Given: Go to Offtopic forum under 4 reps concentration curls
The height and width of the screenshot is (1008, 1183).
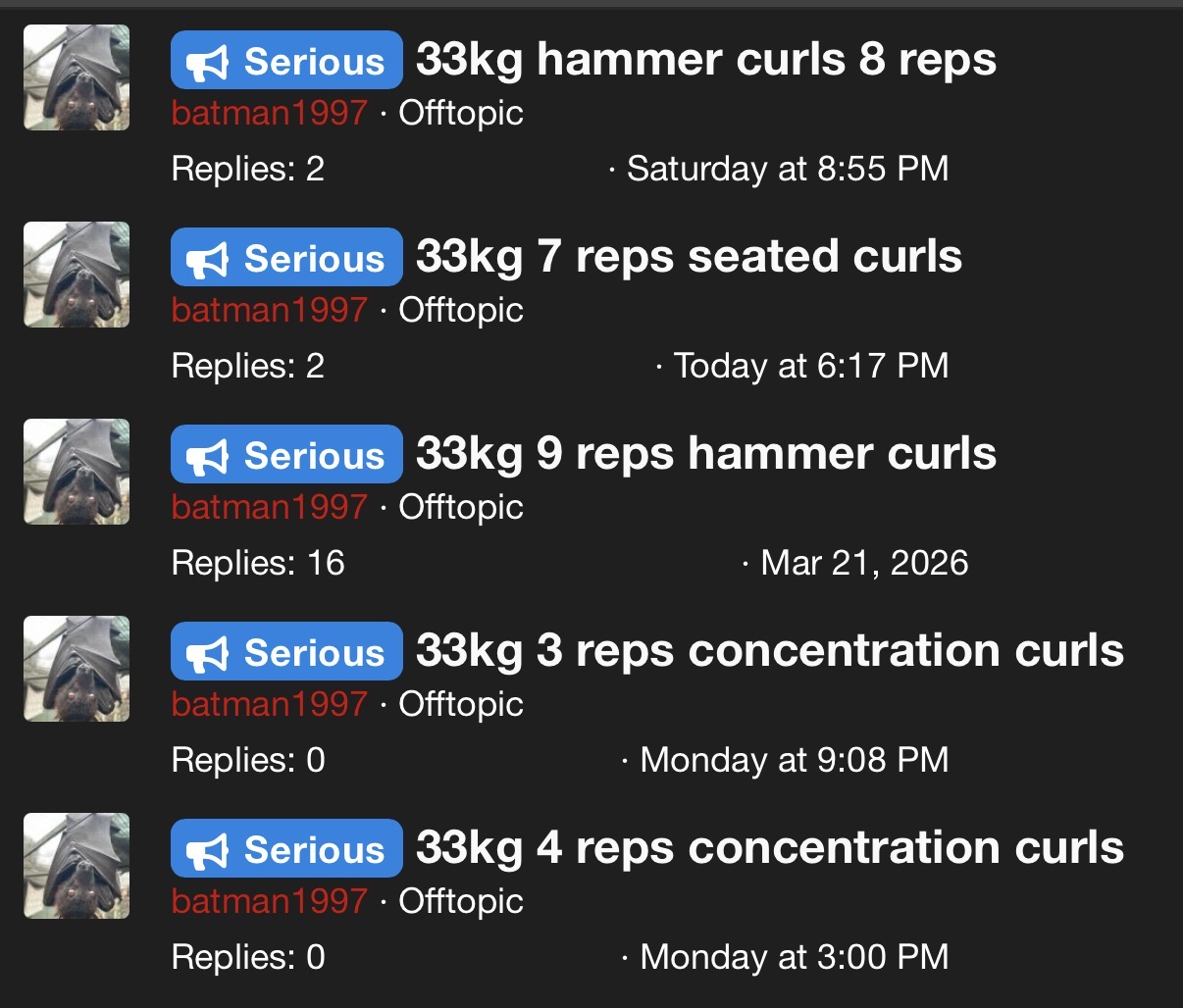Looking at the screenshot, I should point(461,901).
